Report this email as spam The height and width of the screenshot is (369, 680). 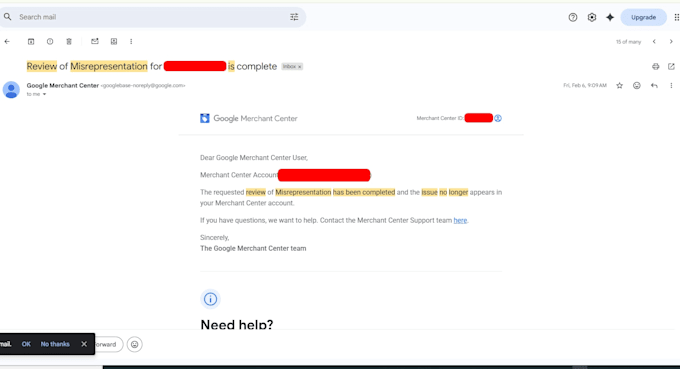pyautogui.click(x=50, y=42)
